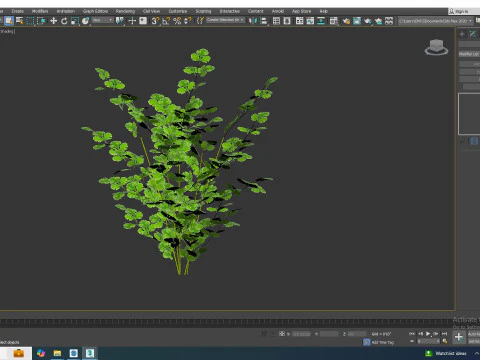The height and width of the screenshot is (360, 480).
Task: Toggle Angle Snap
Action: 166,21
